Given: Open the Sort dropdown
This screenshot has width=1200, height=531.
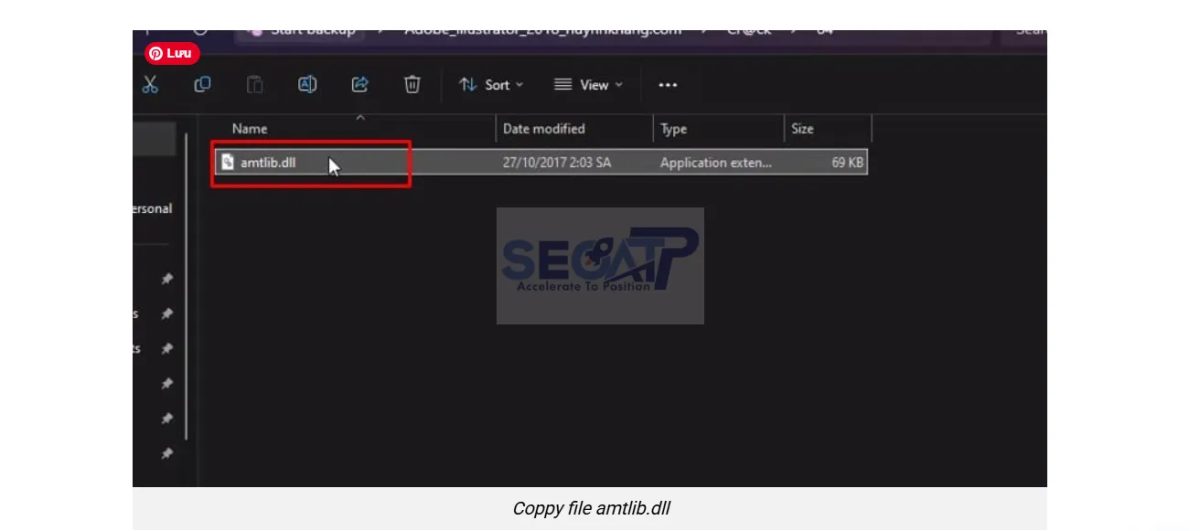Looking at the screenshot, I should click(491, 85).
